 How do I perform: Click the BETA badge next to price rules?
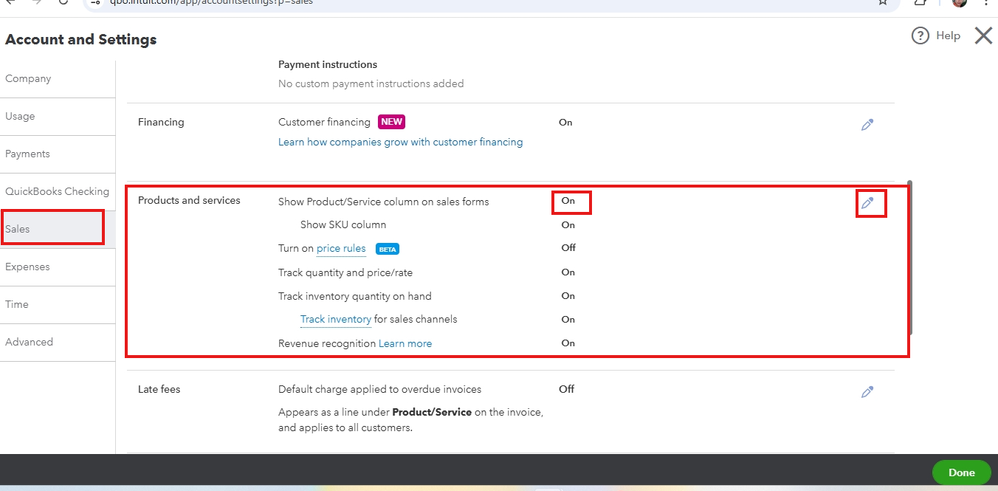pos(387,249)
